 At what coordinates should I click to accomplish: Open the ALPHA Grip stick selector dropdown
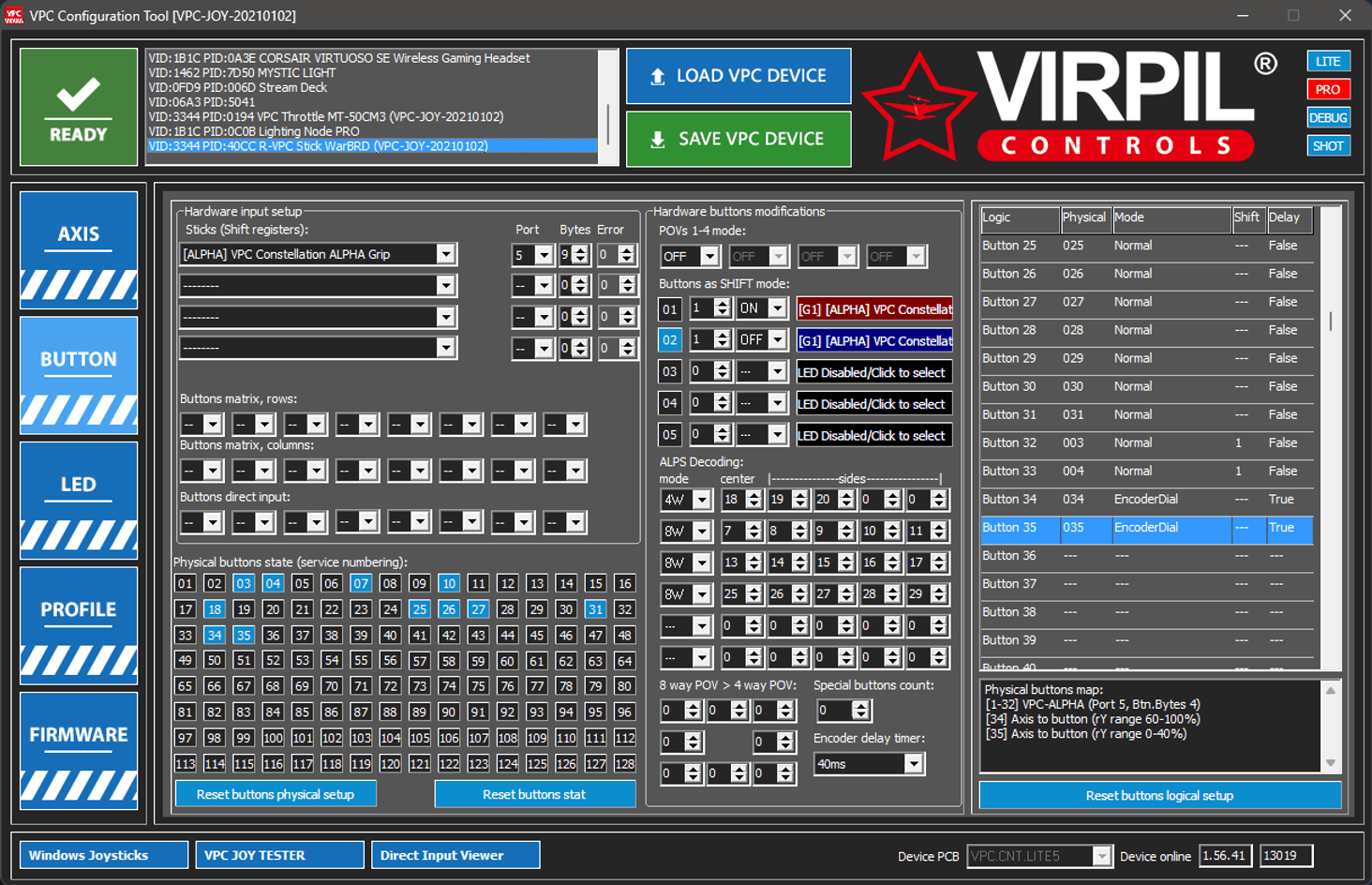tap(447, 254)
